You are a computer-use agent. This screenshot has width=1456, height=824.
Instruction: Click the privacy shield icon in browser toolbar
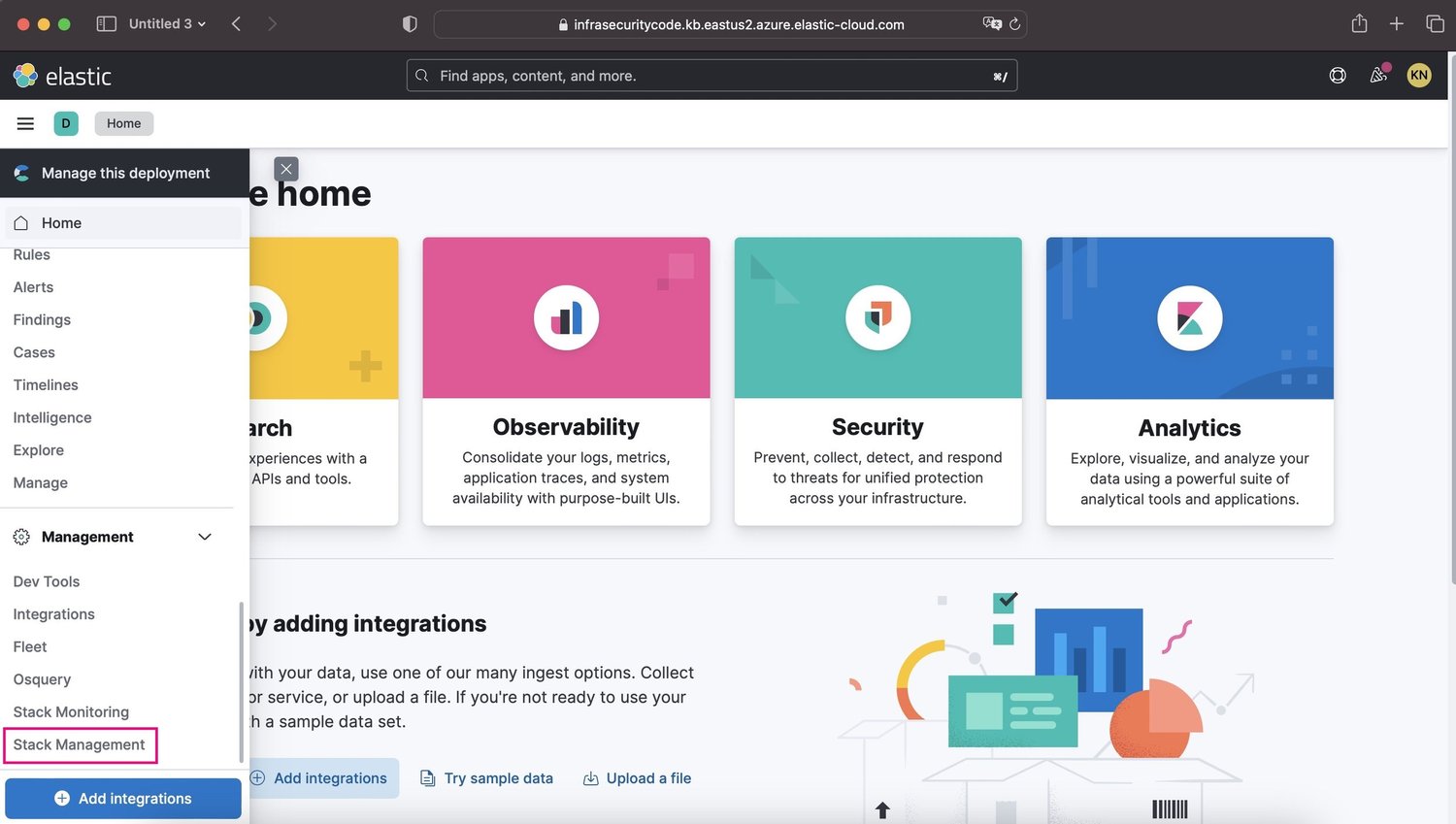(x=410, y=23)
